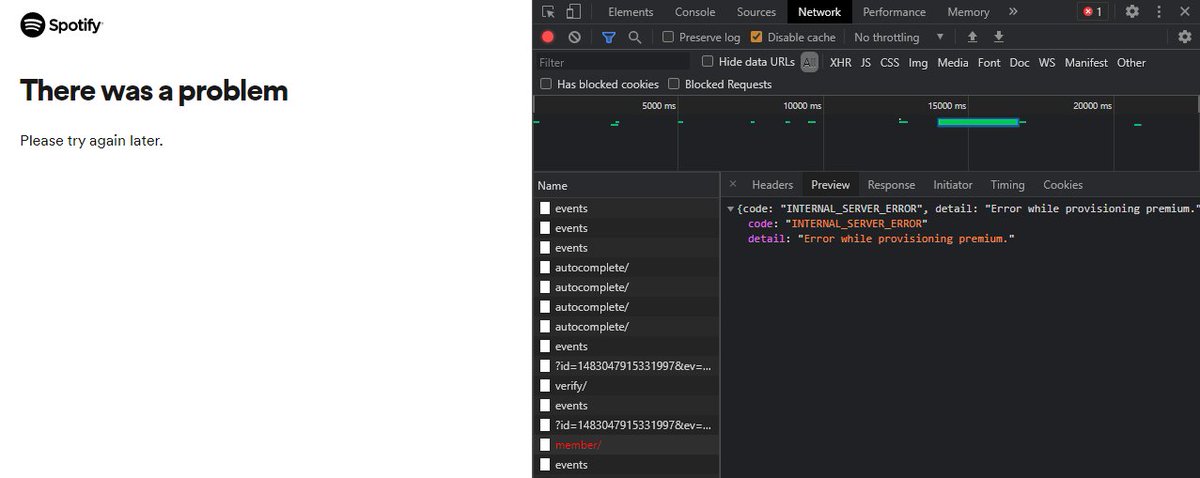The width and height of the screenshot is (1200, 478).
Task: Open Network panel settings gear
Action: coord(1185,37)
